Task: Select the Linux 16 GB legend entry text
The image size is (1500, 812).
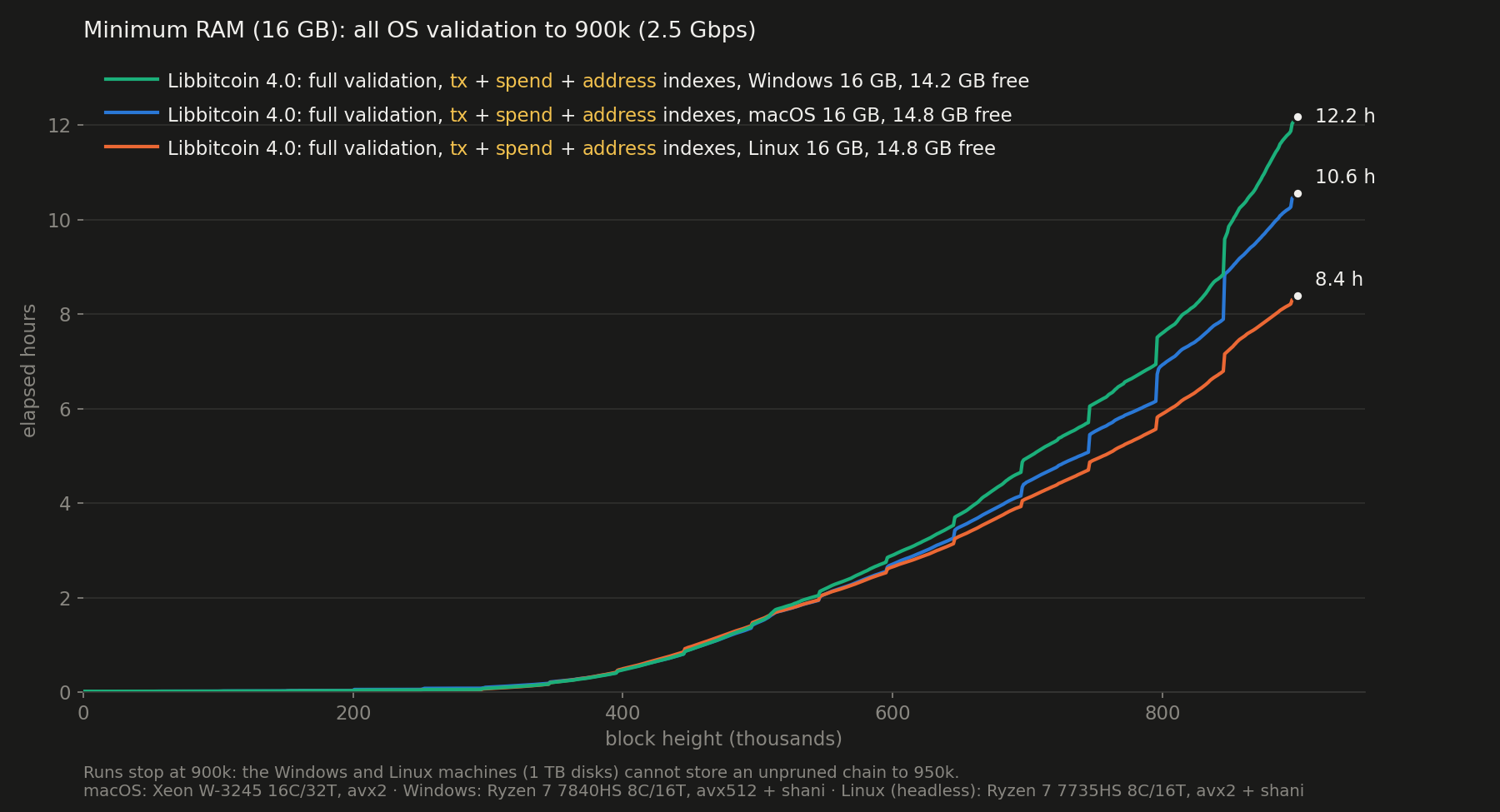Action: coord(582,149)
